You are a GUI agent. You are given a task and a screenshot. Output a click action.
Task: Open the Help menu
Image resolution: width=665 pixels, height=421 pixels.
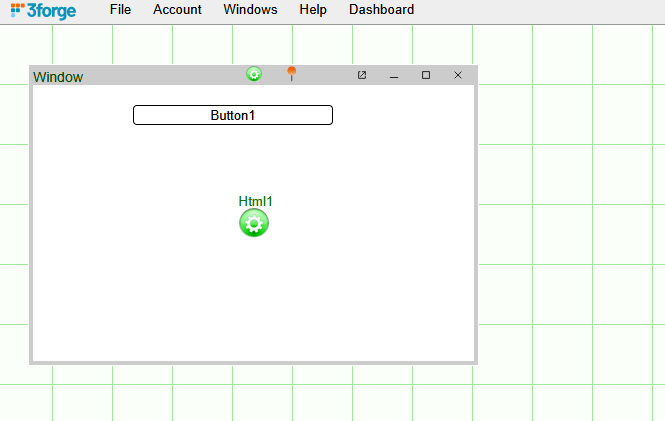coord(313,10)
